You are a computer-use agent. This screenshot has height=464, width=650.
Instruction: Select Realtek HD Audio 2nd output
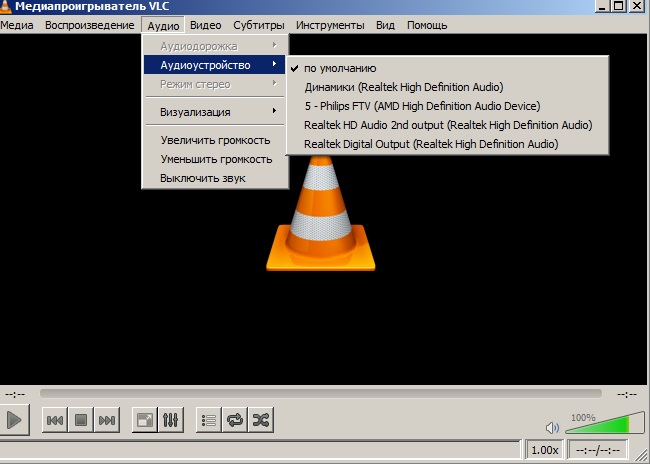447,125
